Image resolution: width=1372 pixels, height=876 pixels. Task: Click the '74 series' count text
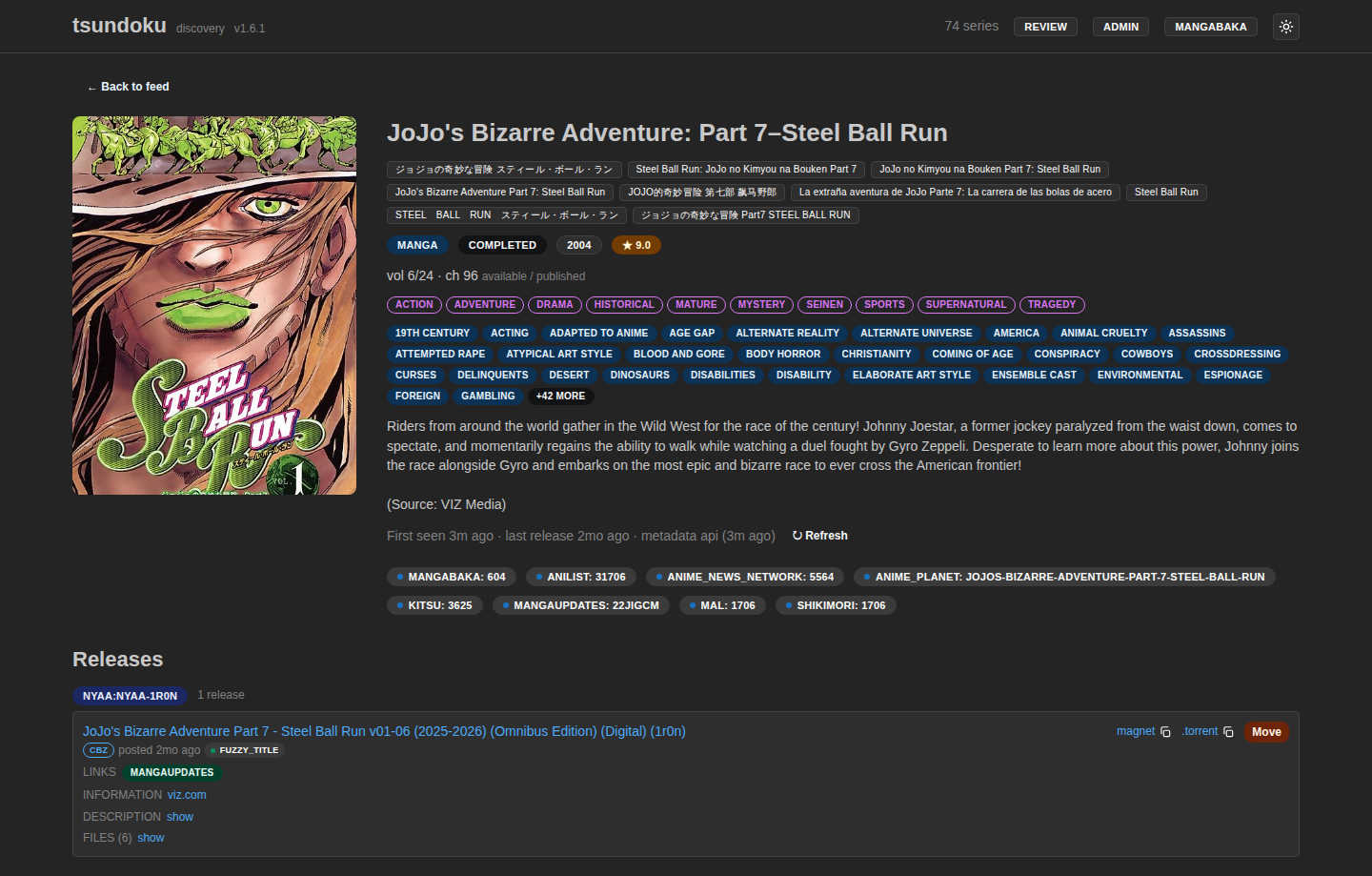point(972,26)
